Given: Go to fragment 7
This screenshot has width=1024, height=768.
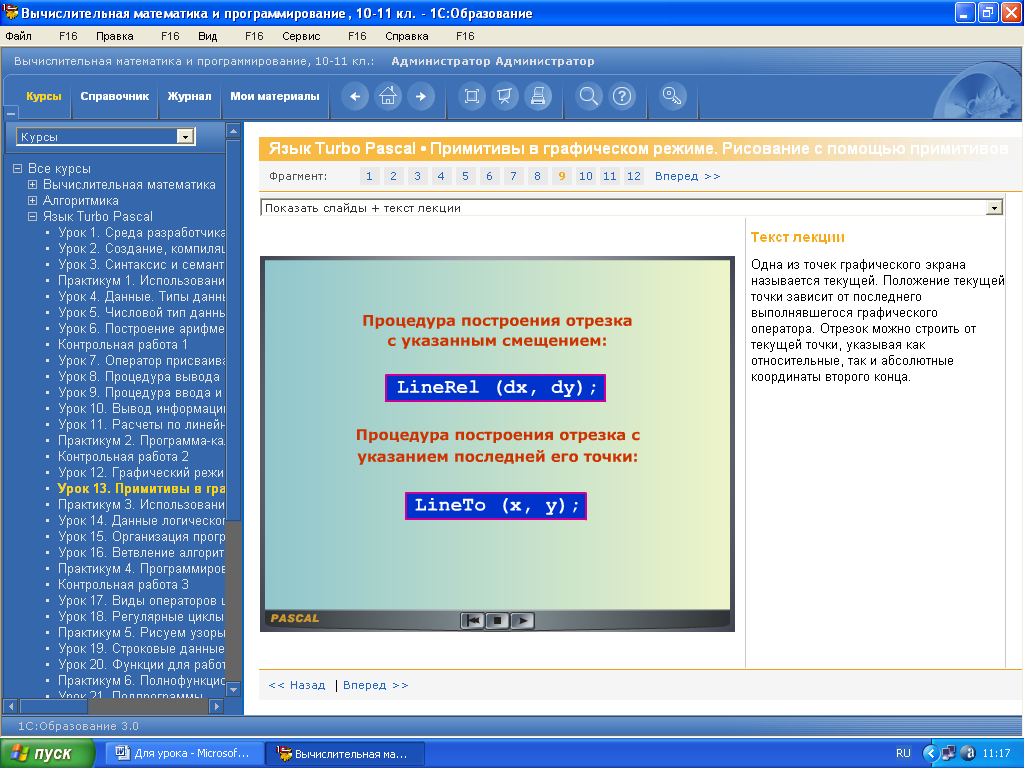Looking at the screenshot, I should (x=513, y=176).
